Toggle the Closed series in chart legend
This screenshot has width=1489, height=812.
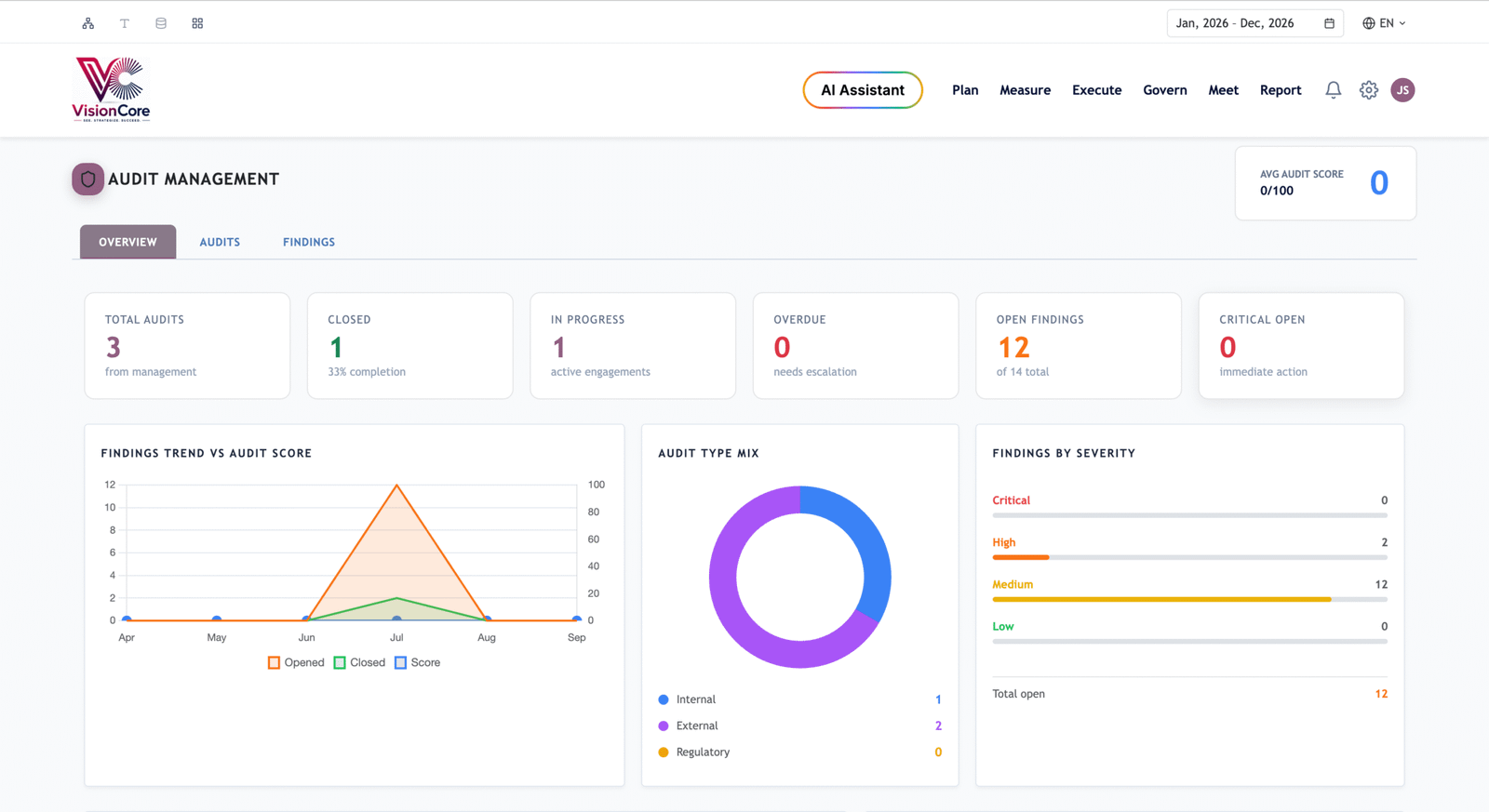tap(359, 662)
